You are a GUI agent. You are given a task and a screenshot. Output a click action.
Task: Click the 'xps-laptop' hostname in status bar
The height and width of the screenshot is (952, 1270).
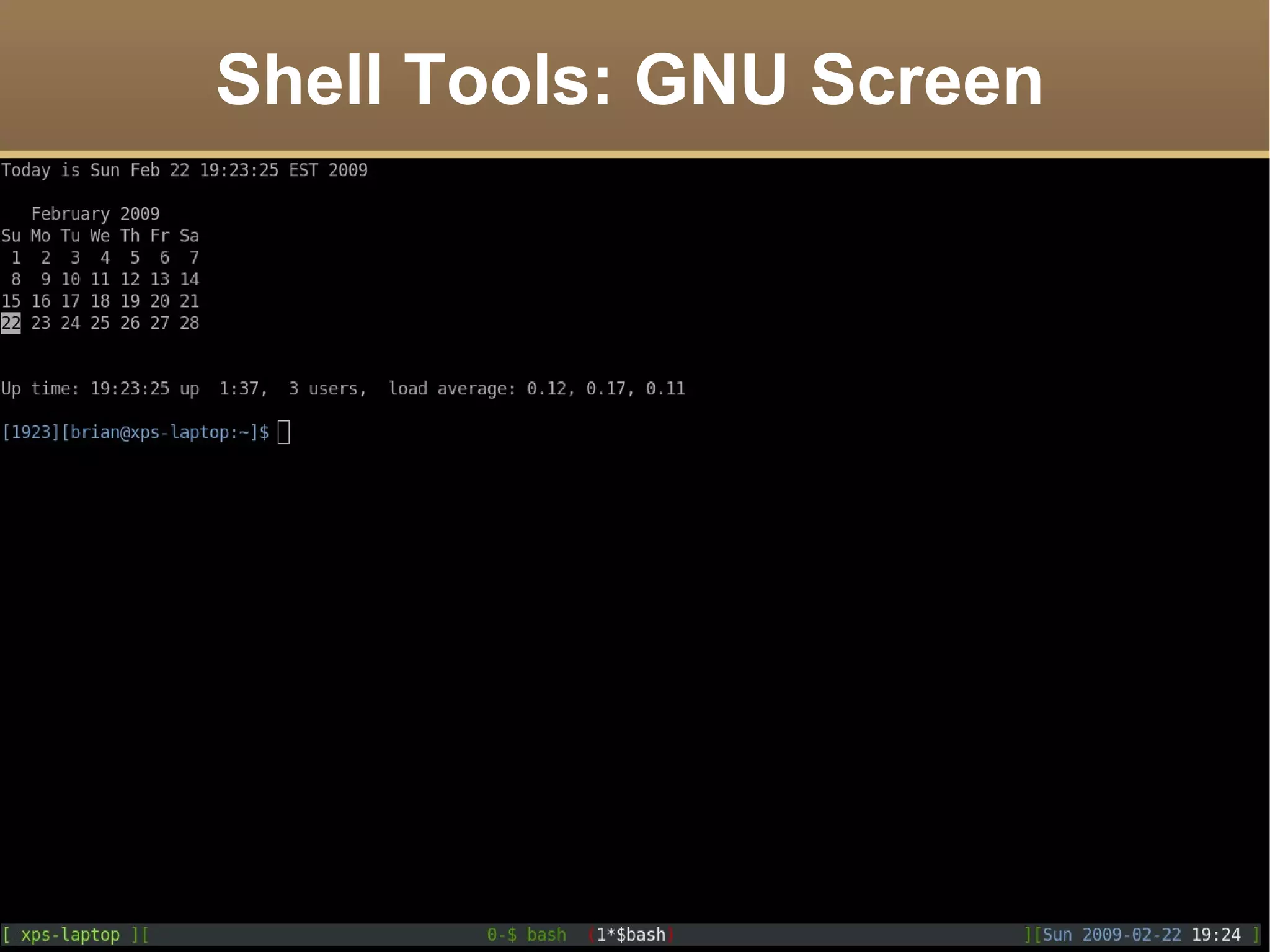(x=70, y=935)
